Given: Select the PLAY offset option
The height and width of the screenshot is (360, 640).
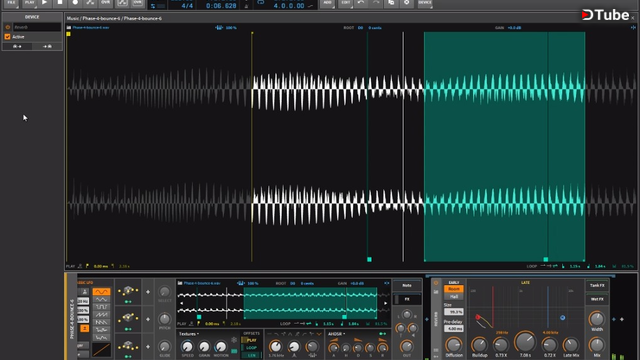Looking at the screenshot, I should (x=251, y=340).
